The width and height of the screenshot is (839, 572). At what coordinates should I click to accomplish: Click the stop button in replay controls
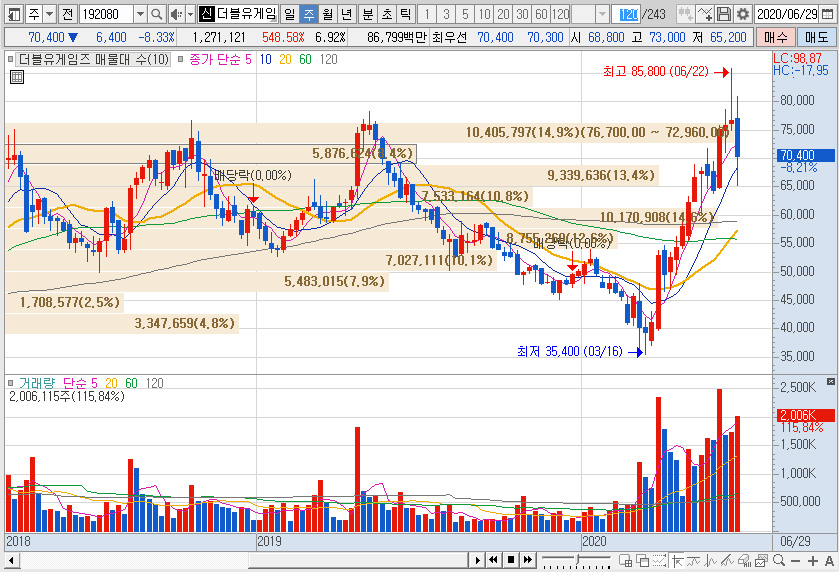[x=510, y=560]
